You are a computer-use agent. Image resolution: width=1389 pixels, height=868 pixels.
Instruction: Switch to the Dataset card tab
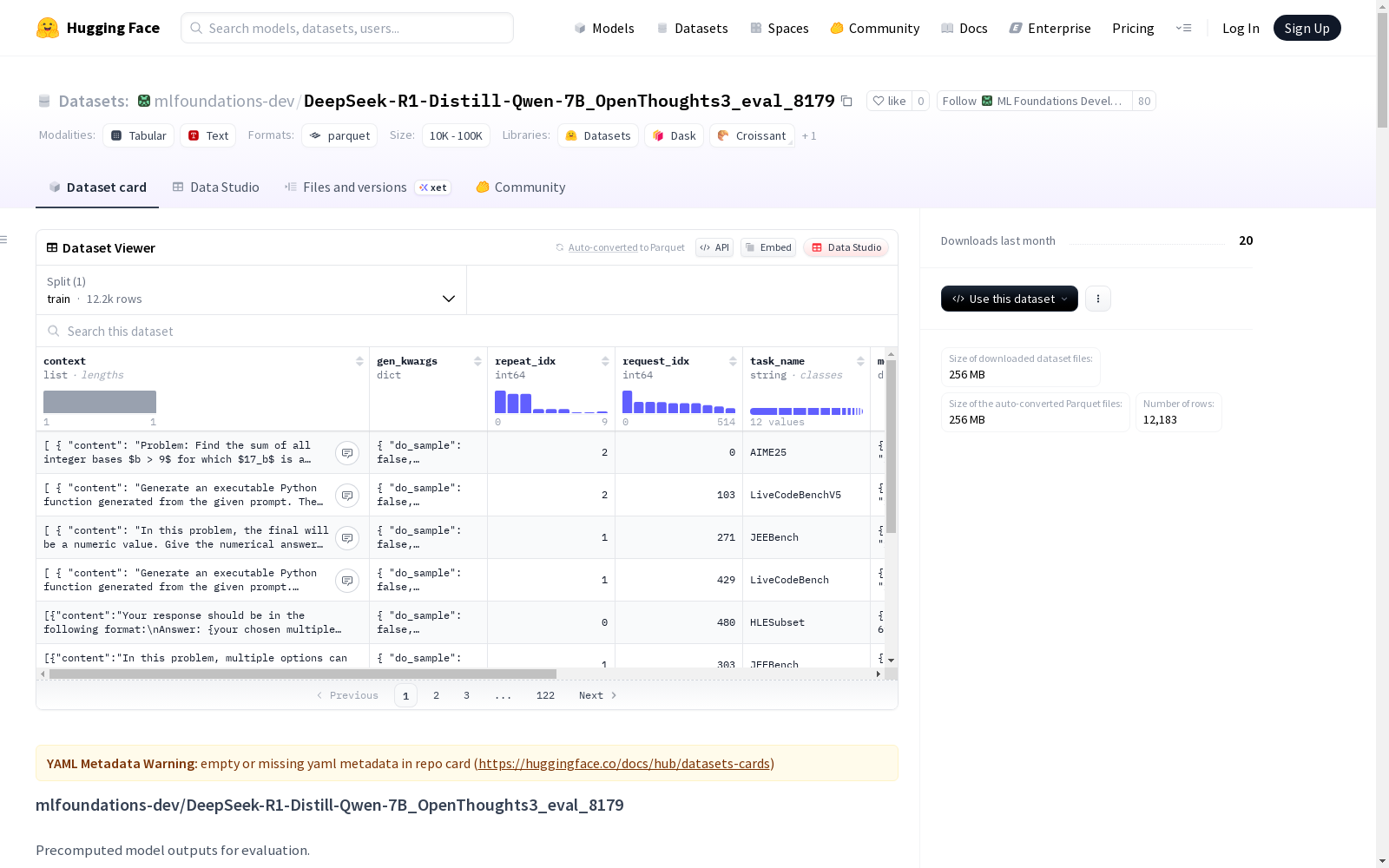click(97, 187)
